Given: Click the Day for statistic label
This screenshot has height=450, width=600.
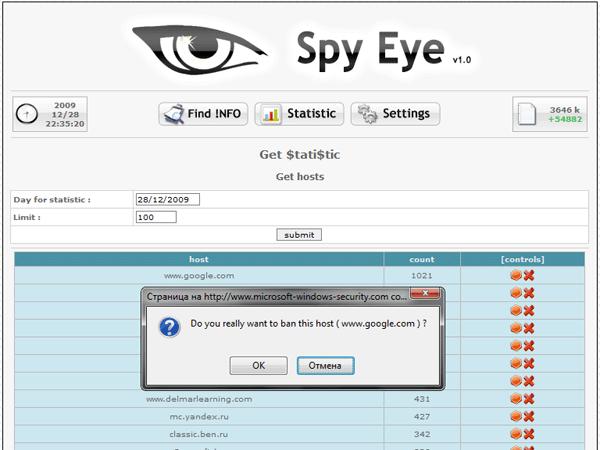Looking at the screenshot, I should 52,200.
